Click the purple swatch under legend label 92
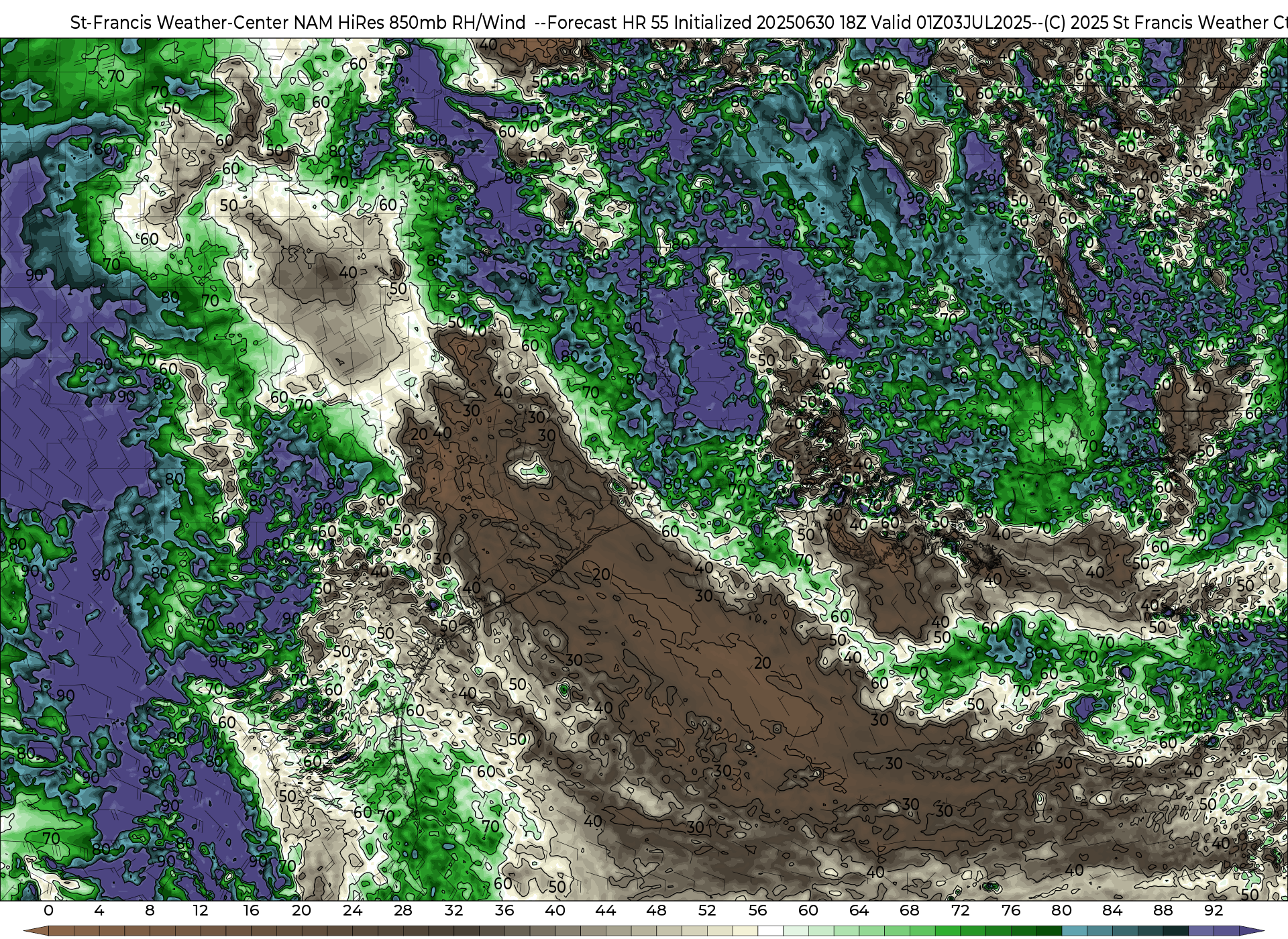 pyautogui.click(x=1226, y=931)
